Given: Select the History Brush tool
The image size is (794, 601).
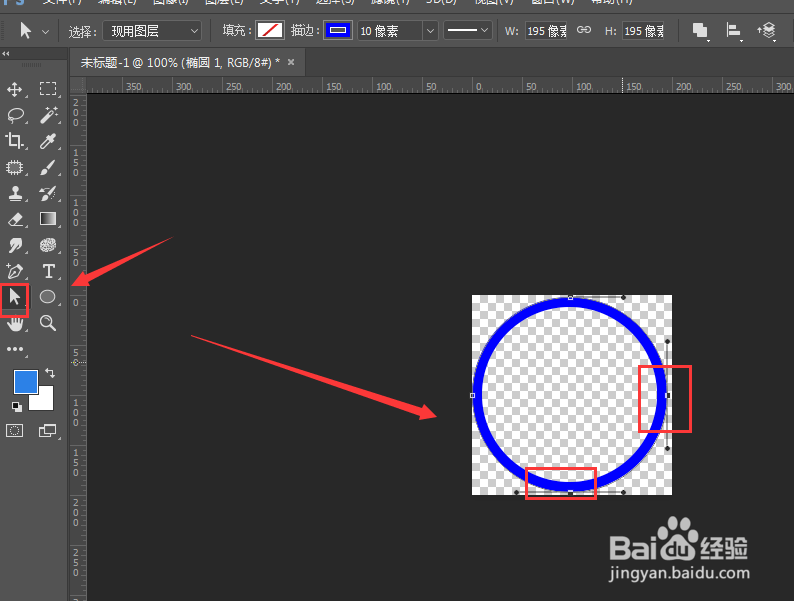Looking at the screenshot, I should (48, 193).
